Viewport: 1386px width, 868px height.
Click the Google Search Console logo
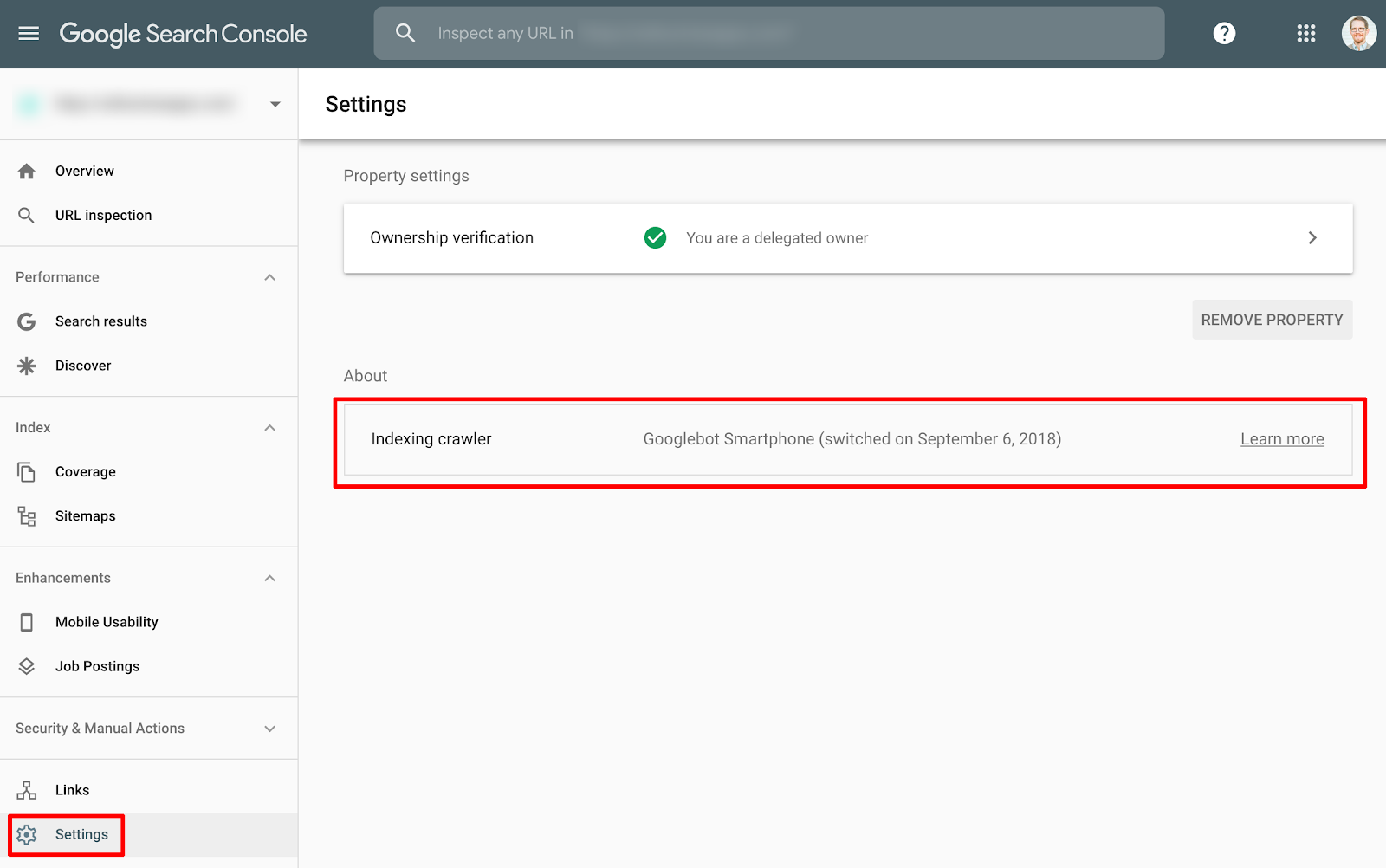click(183, 34)
